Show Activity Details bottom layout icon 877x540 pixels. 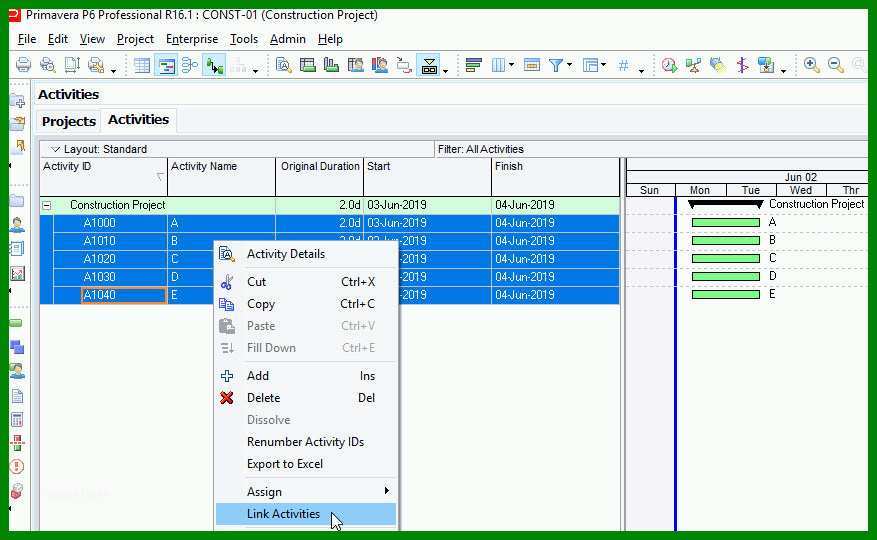coord(284,65)
